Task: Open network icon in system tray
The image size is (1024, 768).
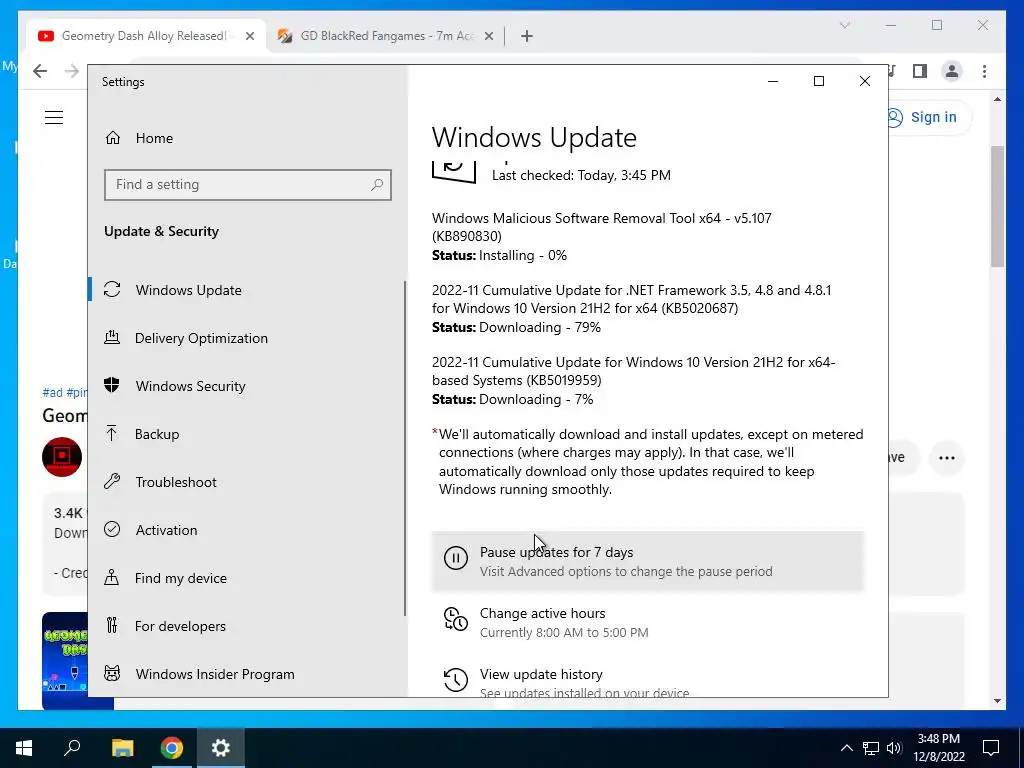Action: (871, 748)
